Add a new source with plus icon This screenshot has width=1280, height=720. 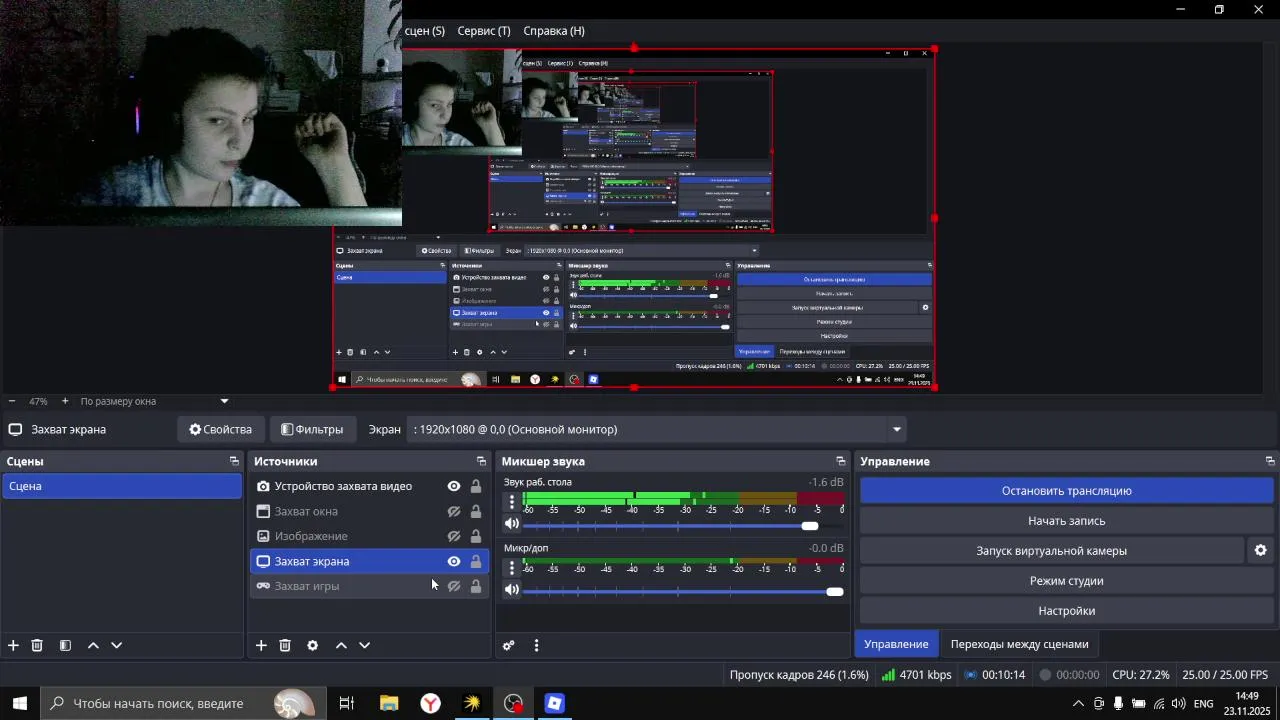point(261,645)
